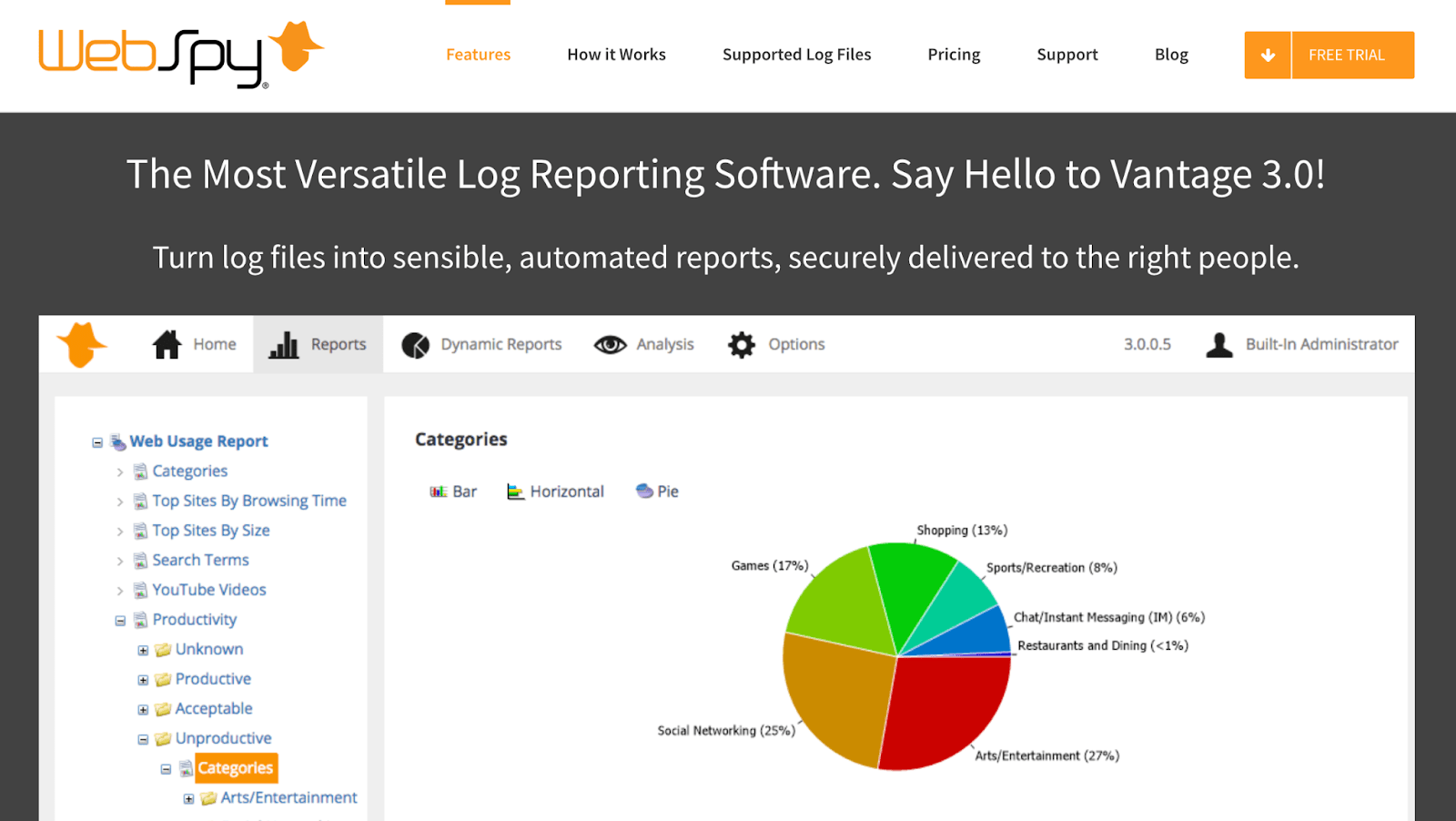Collapse the Unproductive folder node
The height and width of the screenshot is (821, 1456).
(x=143, y=740)
